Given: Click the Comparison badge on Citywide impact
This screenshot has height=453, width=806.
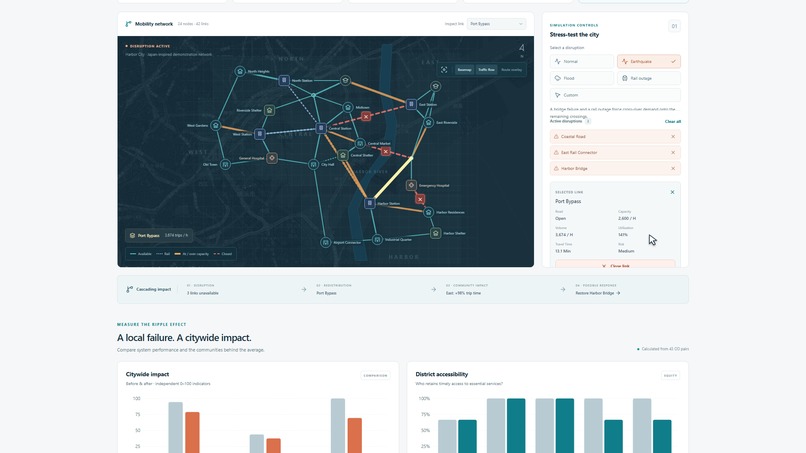Looking at the screenshot, I should click(375, 375).
